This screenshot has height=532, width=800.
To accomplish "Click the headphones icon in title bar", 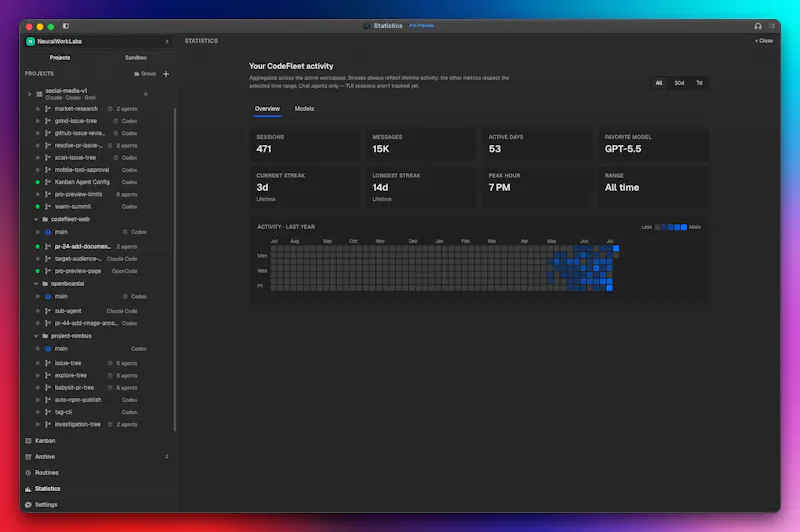I will click(758, 26).
